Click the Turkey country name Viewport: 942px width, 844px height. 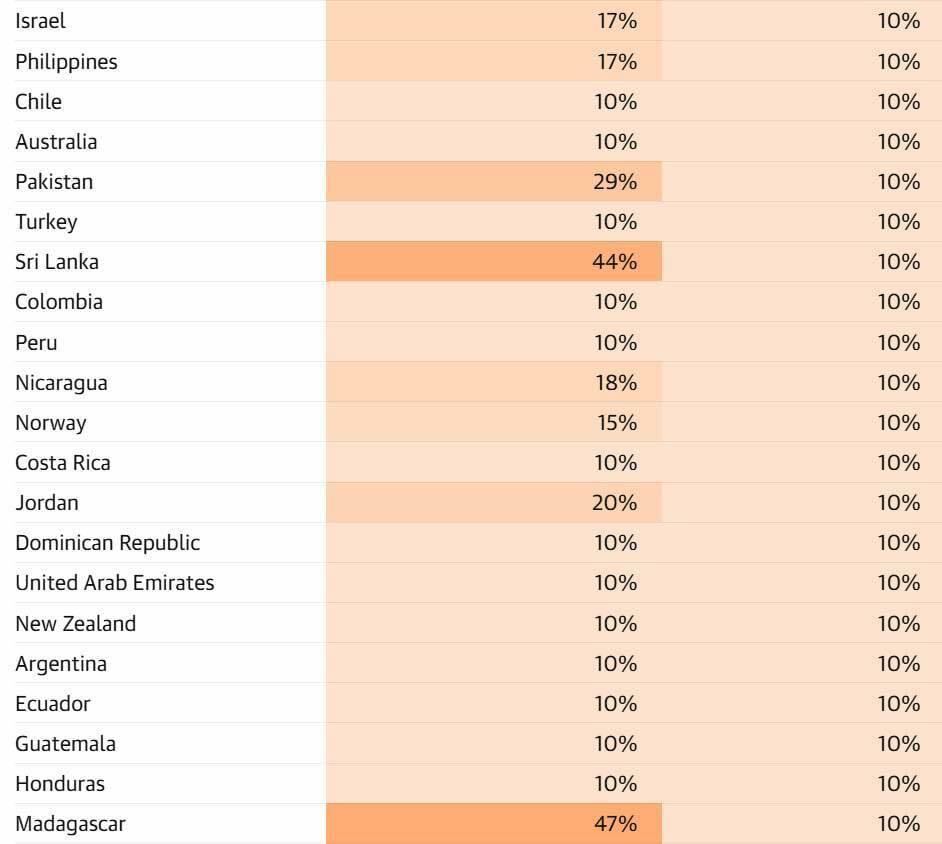(46, 222)
